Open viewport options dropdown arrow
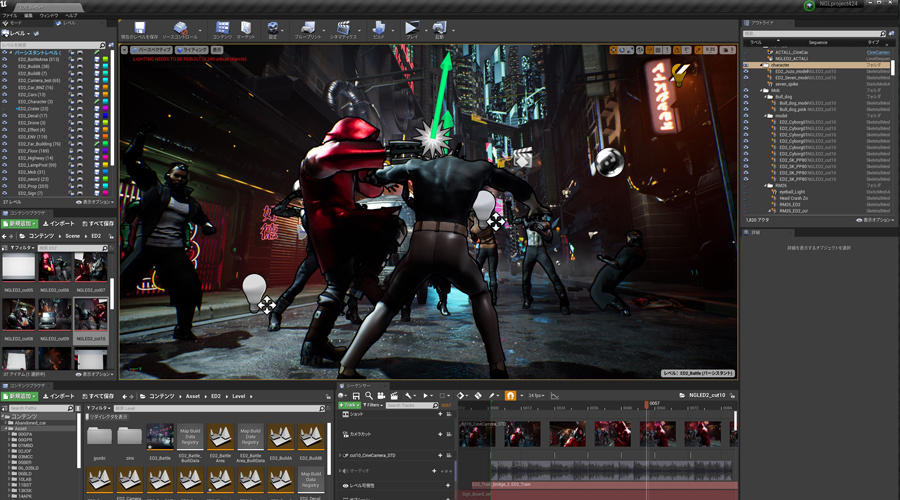This screenshot has width=900, height=500. 124,50
